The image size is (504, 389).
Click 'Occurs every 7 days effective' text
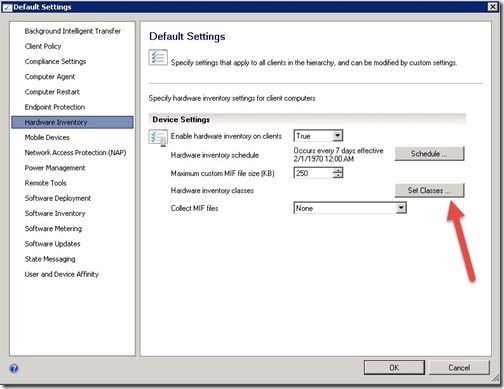pos(338,151)
